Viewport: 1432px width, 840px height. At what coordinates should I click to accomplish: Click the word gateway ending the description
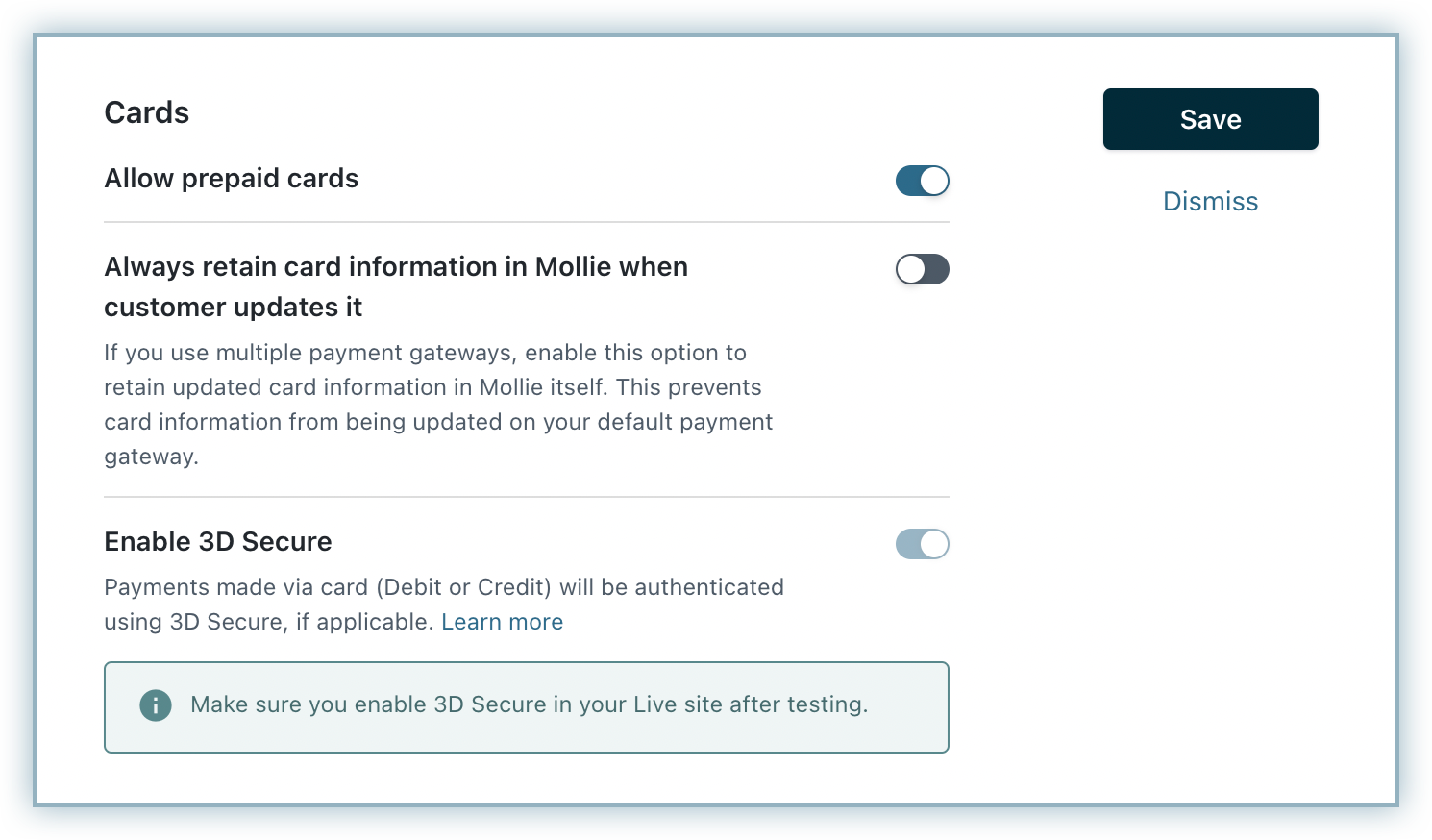[x=149, y=457]
